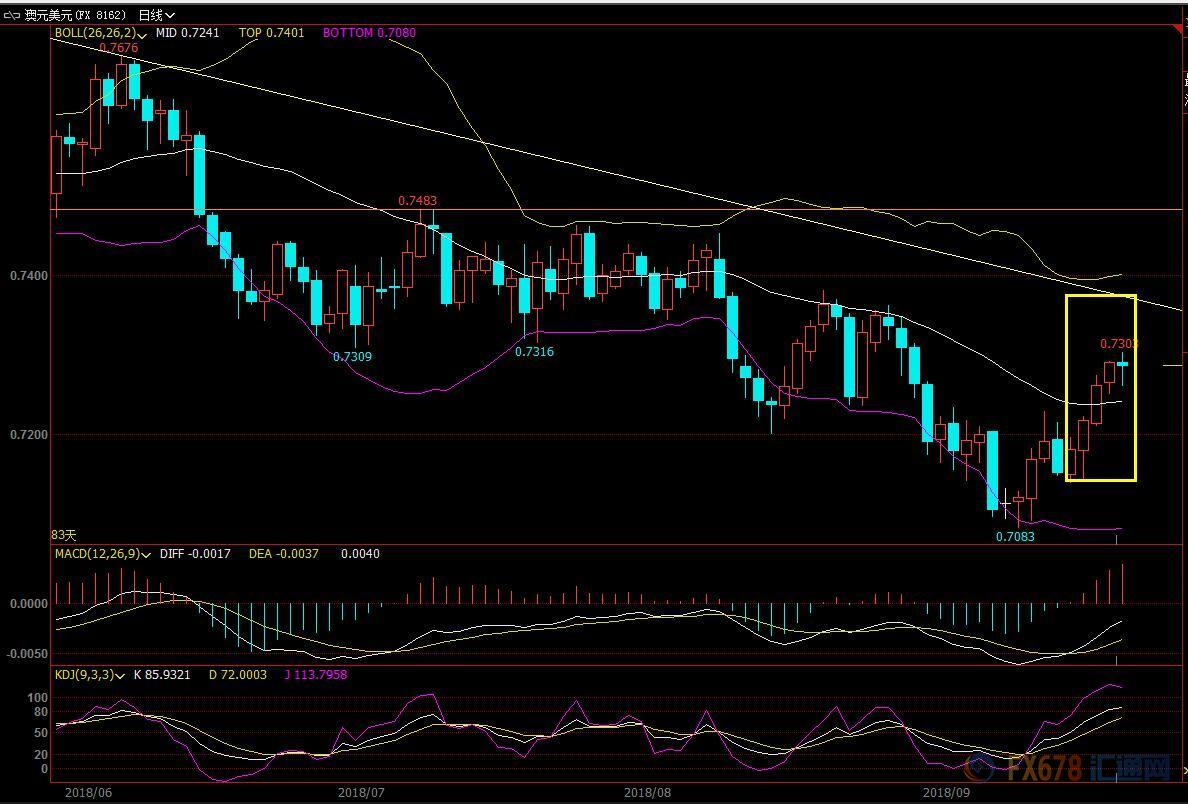Open the 日线 timeframe dropdown
The height and width of the screenshot is (804, 1188).
pyautogui.click(x=156, y=14)
